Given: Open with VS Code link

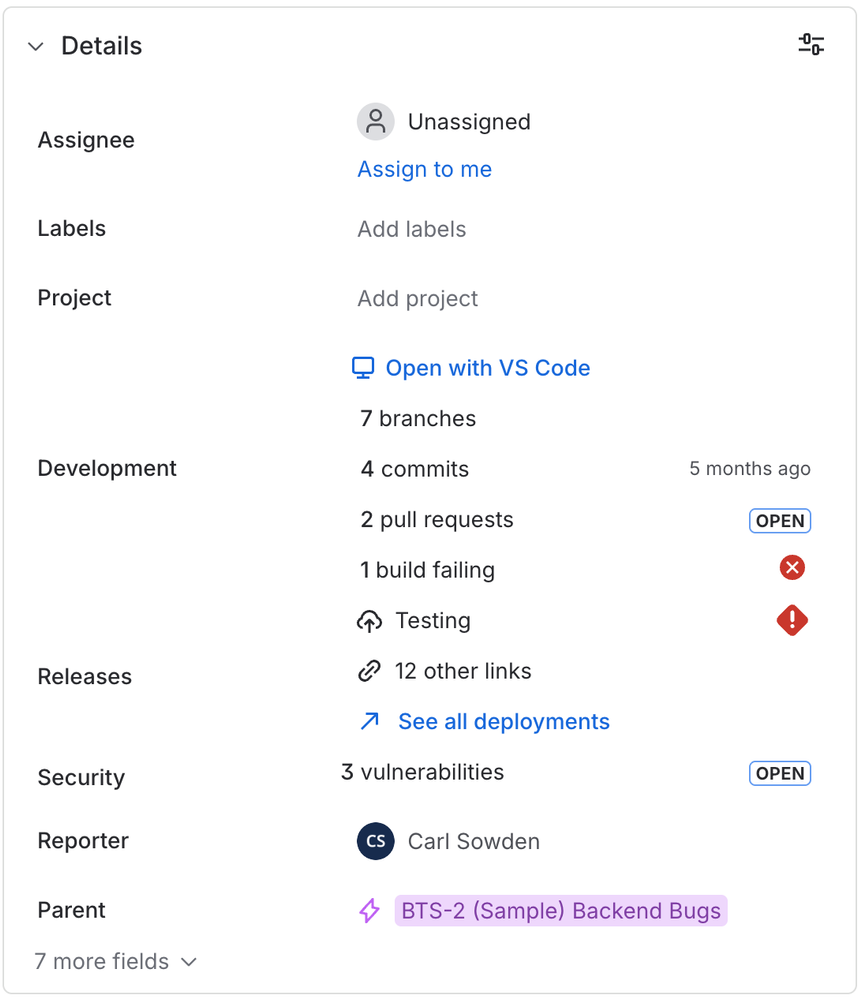Looking at the screenshot, I should coord(487,368).
